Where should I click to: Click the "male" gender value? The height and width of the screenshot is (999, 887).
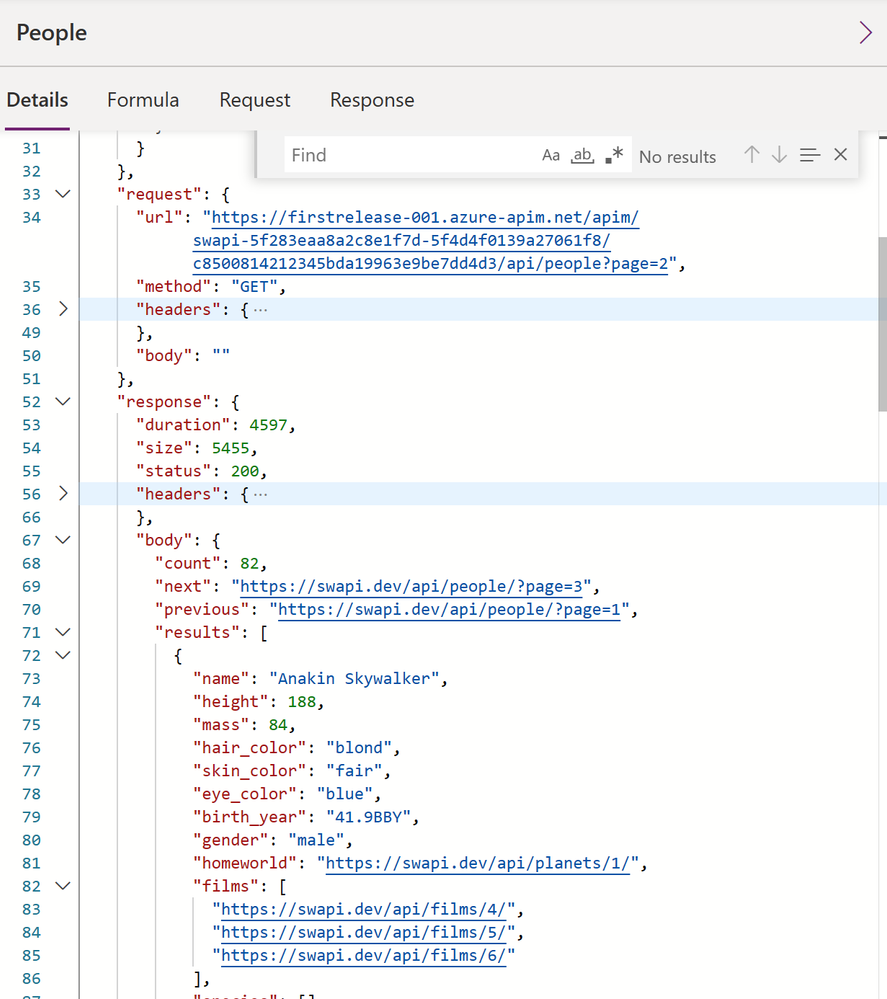[316, 840]
